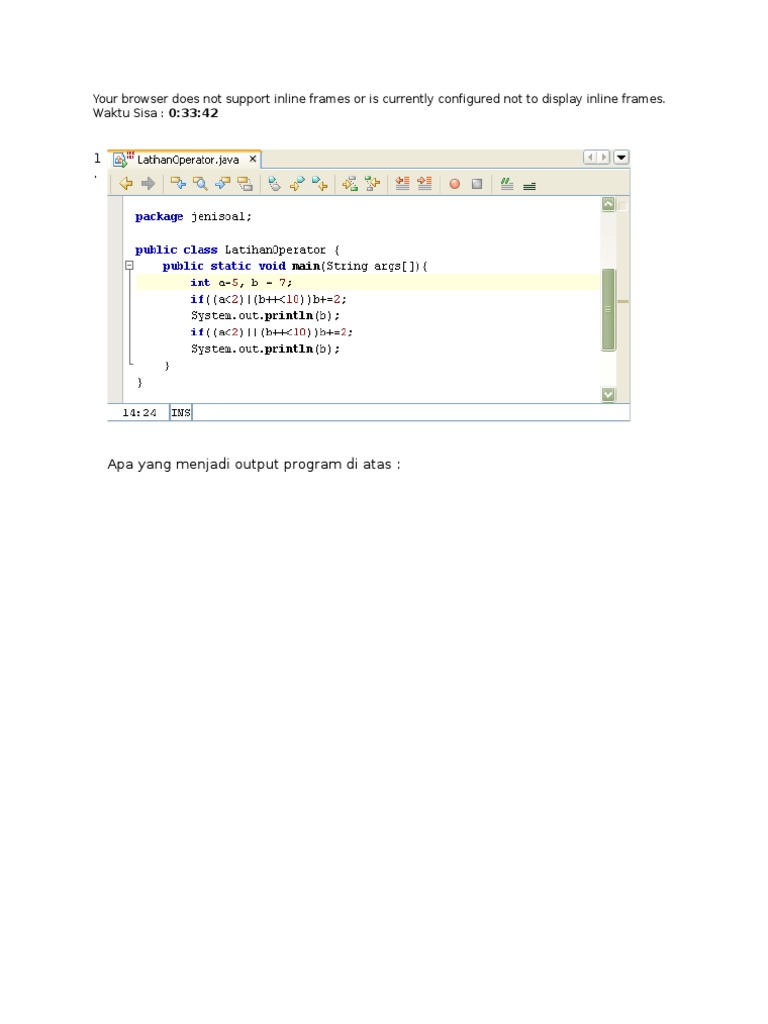Image resolution: width=768 pixels, height=1024 pixels.
Task: Start macro recording with red circle icon
Action: (x=454, y=183)
